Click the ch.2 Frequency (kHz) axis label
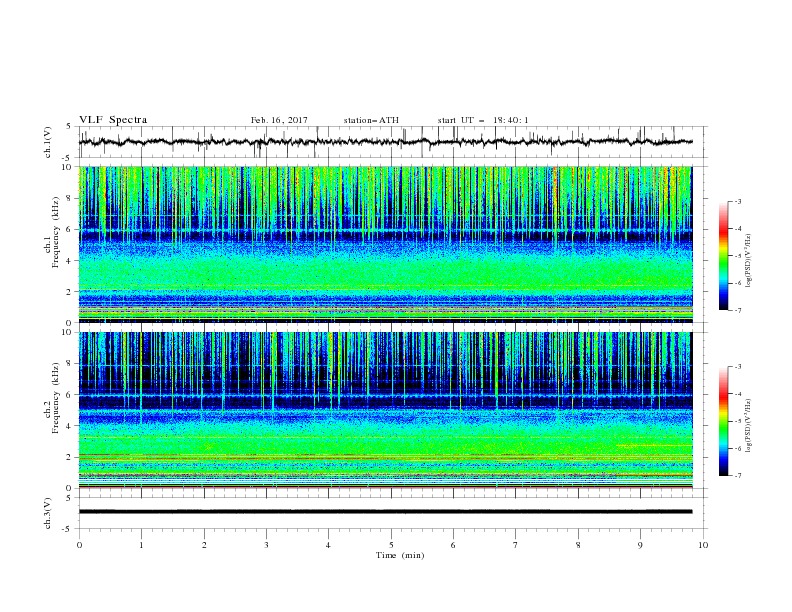This screenshot has height=612, width=792. tap(53, 397)
